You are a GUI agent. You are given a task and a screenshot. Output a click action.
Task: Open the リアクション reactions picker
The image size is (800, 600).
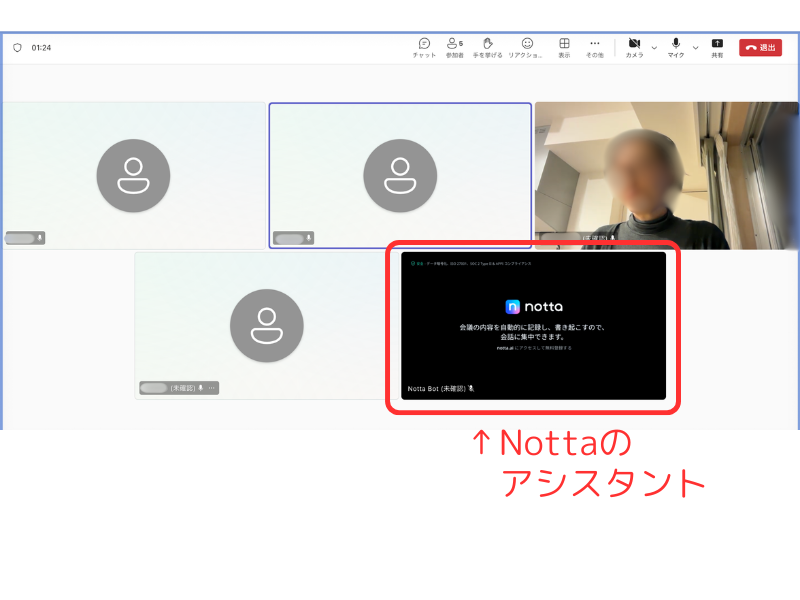tap(526, 47)
